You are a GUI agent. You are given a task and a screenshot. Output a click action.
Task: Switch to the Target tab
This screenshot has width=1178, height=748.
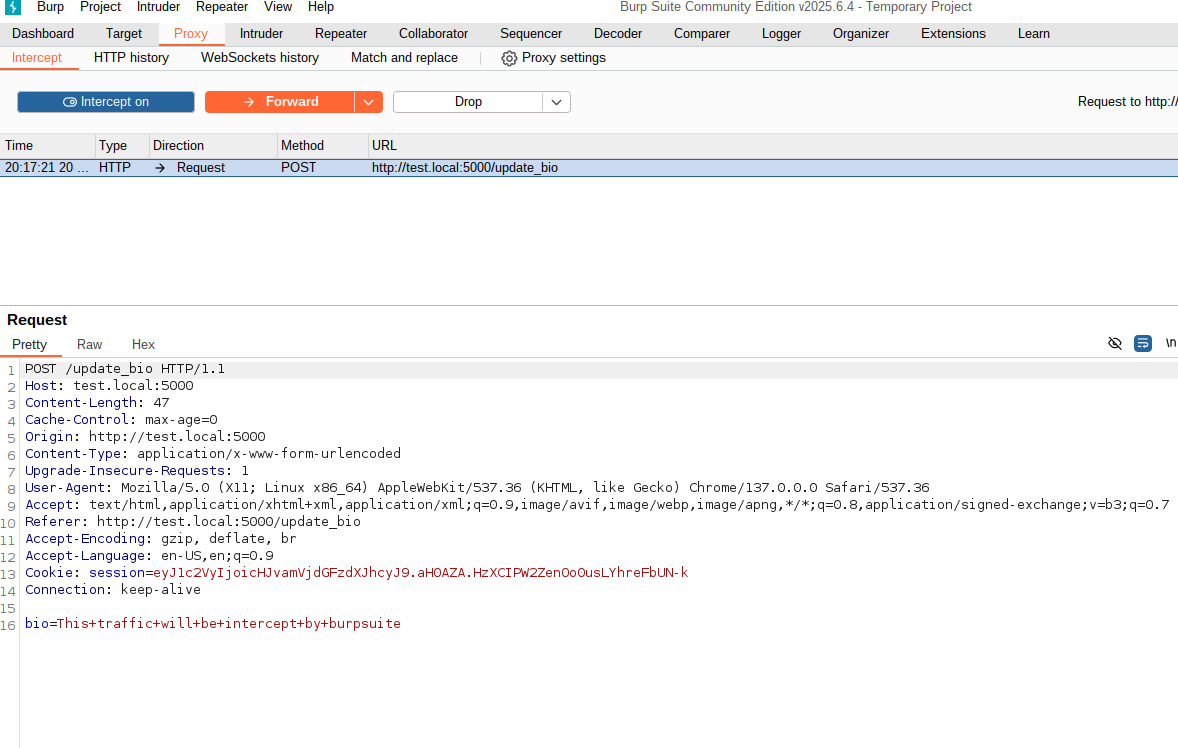[x=124, y=34]
